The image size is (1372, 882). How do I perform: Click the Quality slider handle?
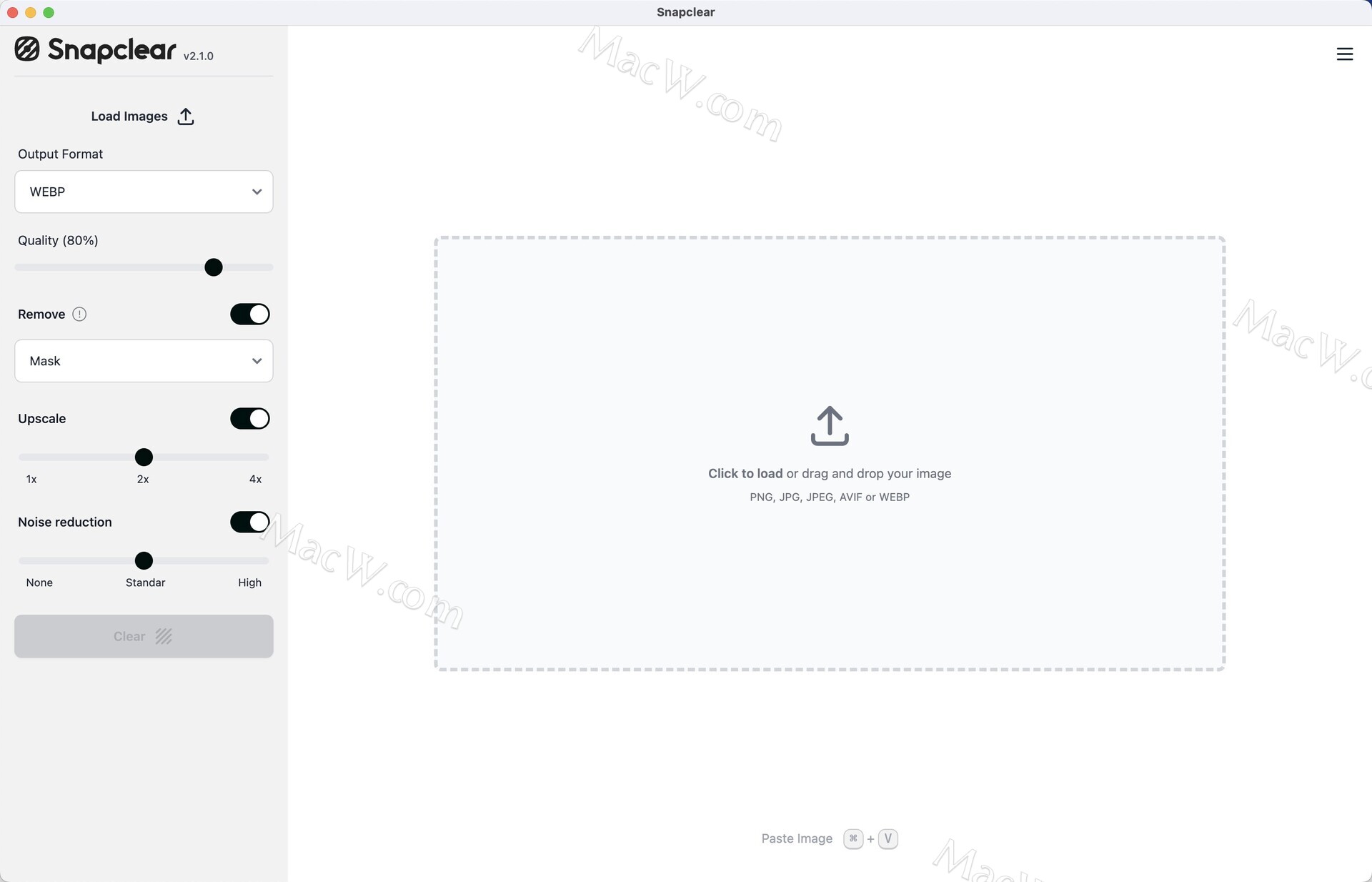213,267
